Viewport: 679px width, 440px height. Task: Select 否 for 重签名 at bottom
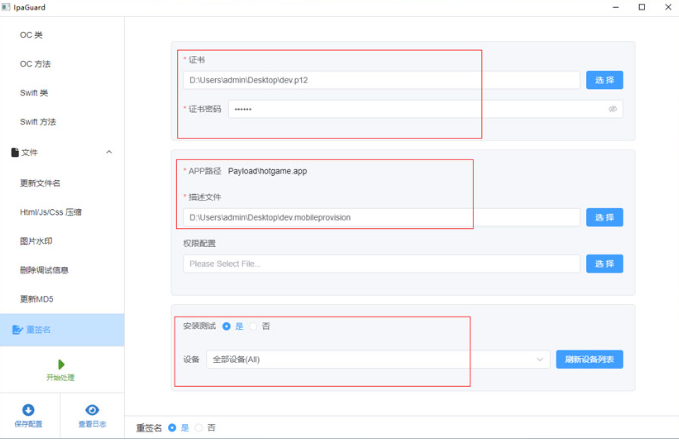tap(199, 428)
